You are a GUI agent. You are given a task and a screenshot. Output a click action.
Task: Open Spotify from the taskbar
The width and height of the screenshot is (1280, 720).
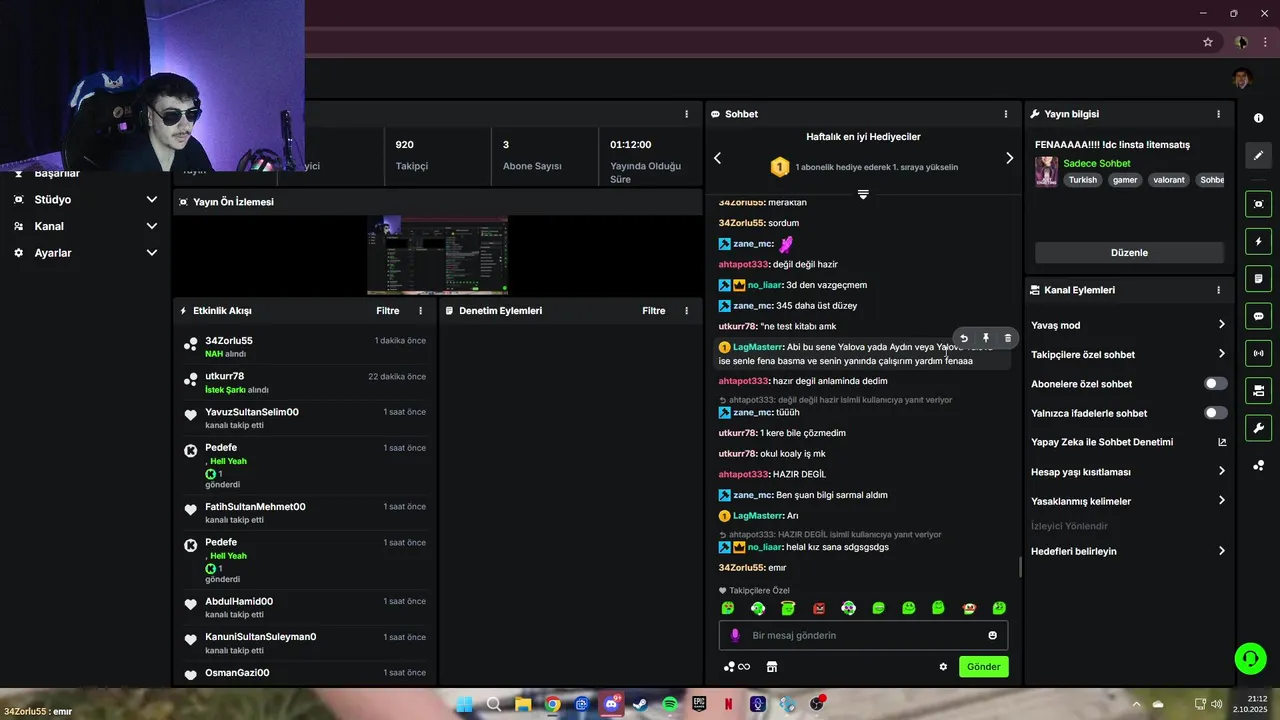pyautogui.click(x=670, y=704)
